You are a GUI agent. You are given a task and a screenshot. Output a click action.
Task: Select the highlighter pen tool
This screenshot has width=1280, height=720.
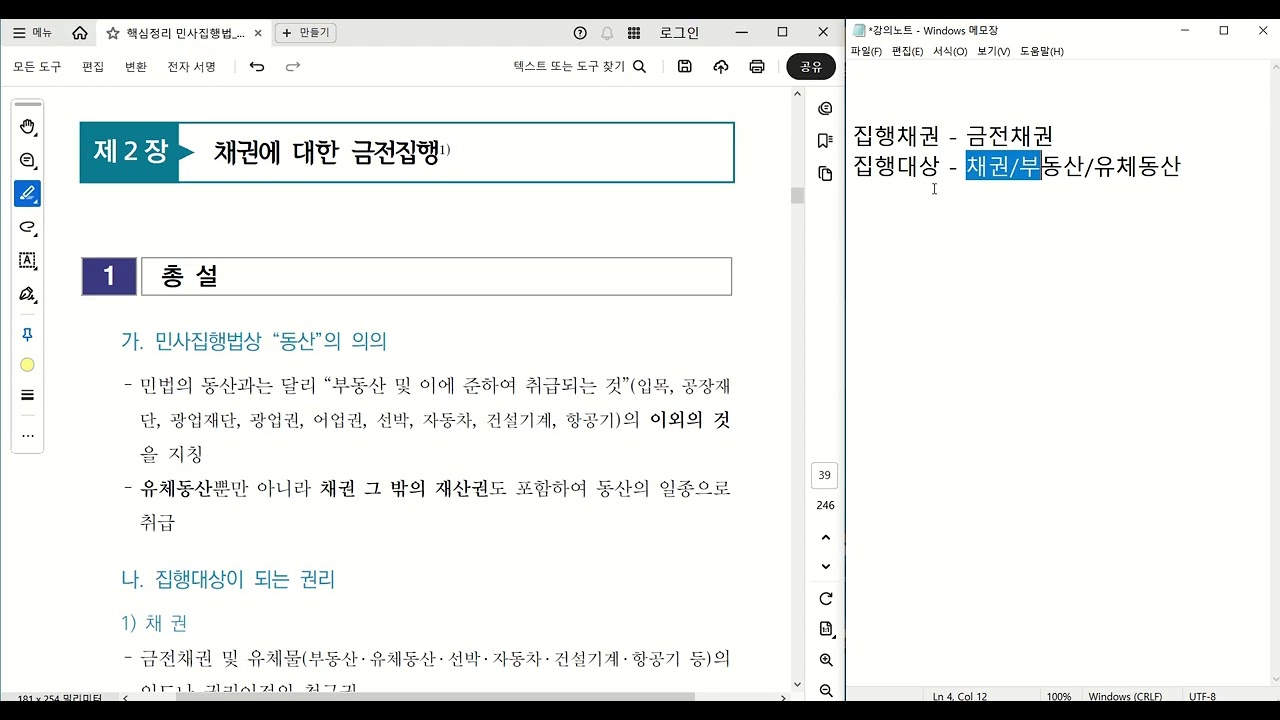point(28,194)
